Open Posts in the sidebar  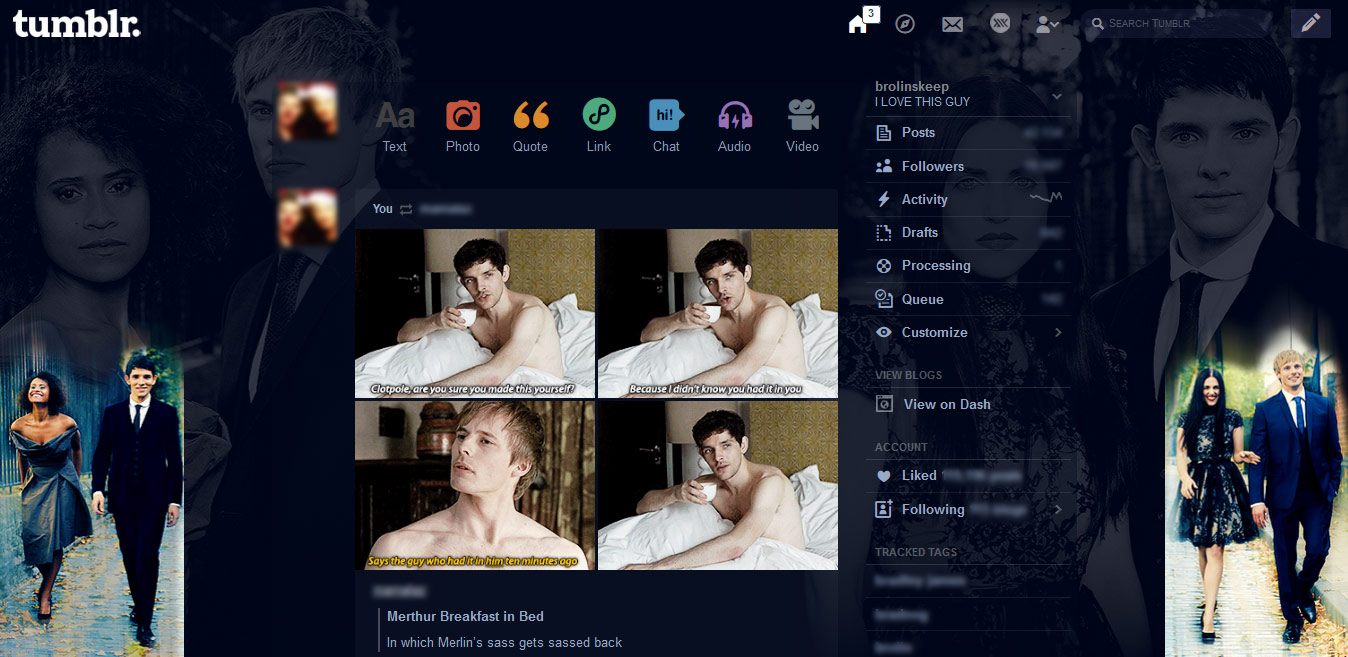[x=968, y=133]
